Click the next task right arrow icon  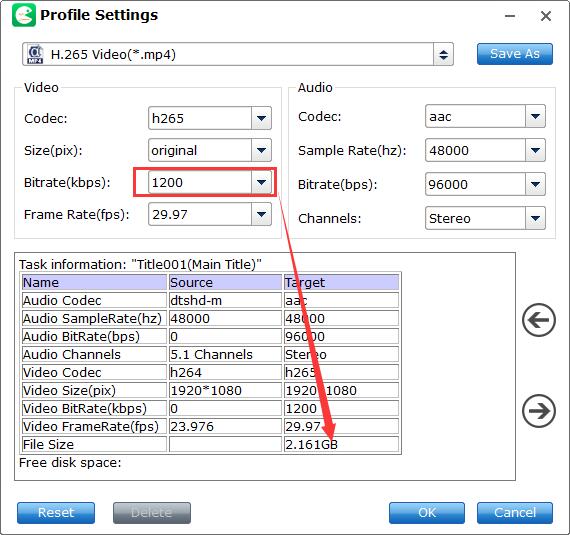pos(539,411)
